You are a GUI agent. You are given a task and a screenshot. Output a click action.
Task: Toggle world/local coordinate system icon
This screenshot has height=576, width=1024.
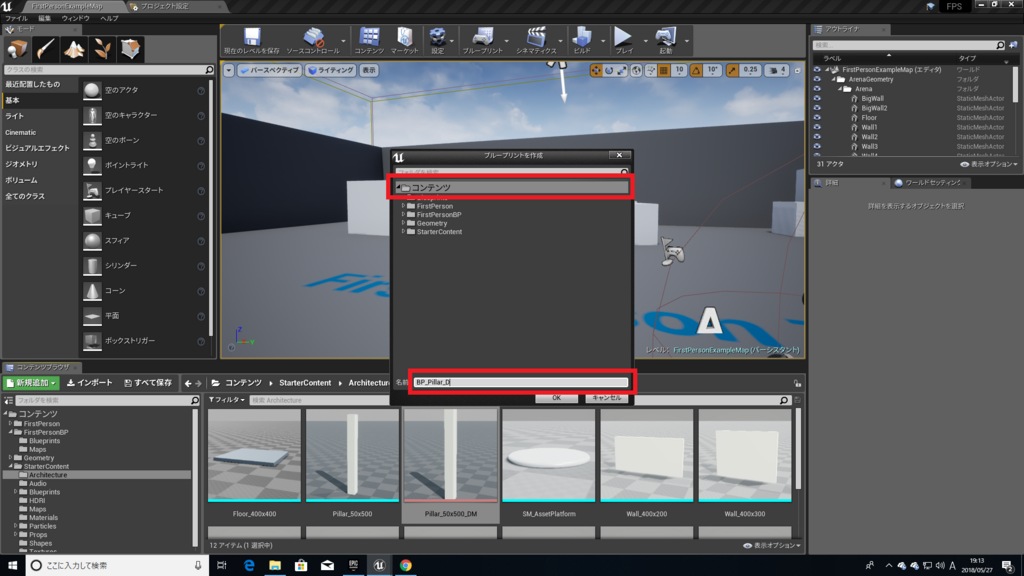pos(637,71)
